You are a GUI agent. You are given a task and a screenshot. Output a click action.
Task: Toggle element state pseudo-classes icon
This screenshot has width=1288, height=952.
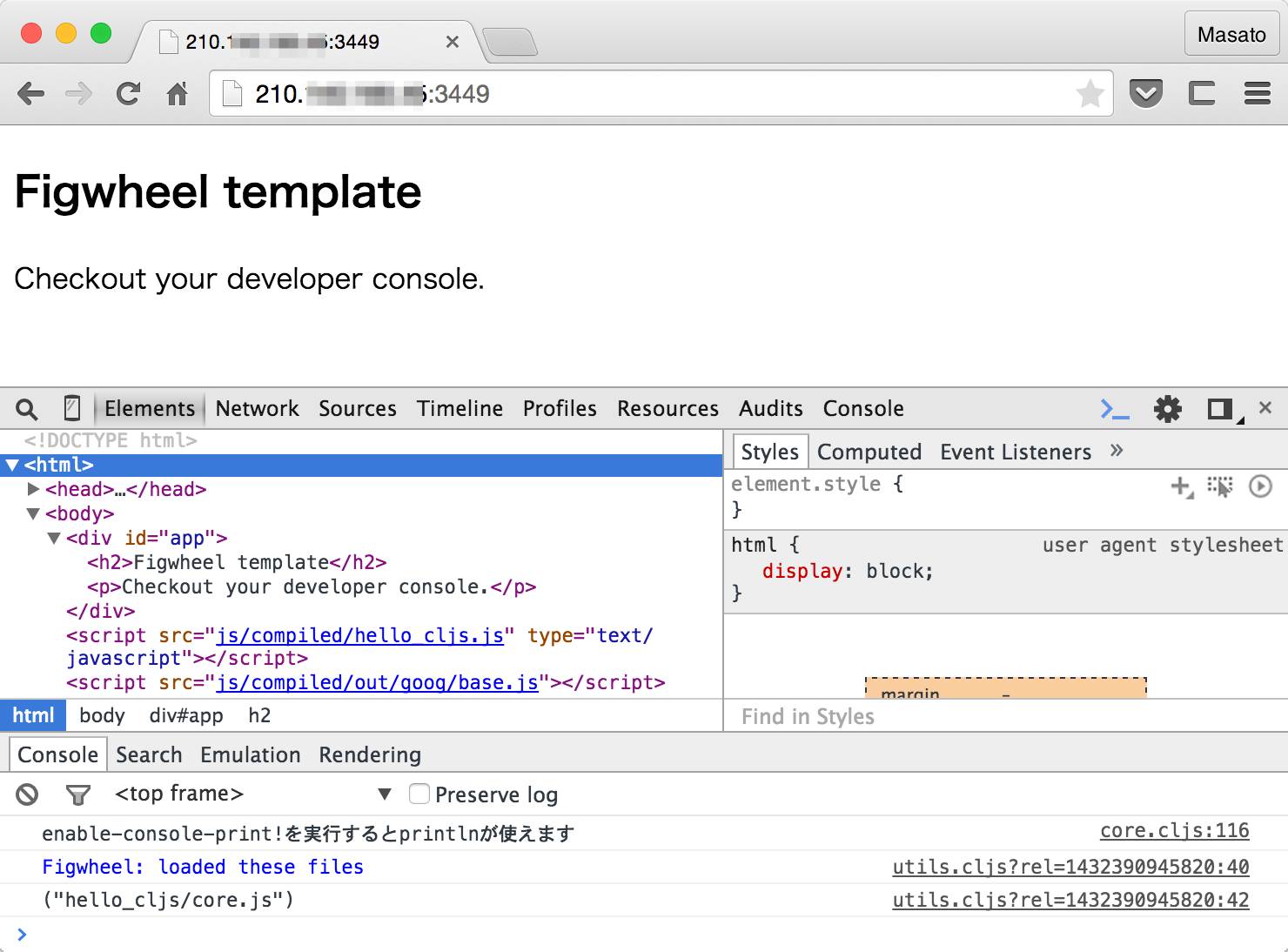coord(1220,487)
